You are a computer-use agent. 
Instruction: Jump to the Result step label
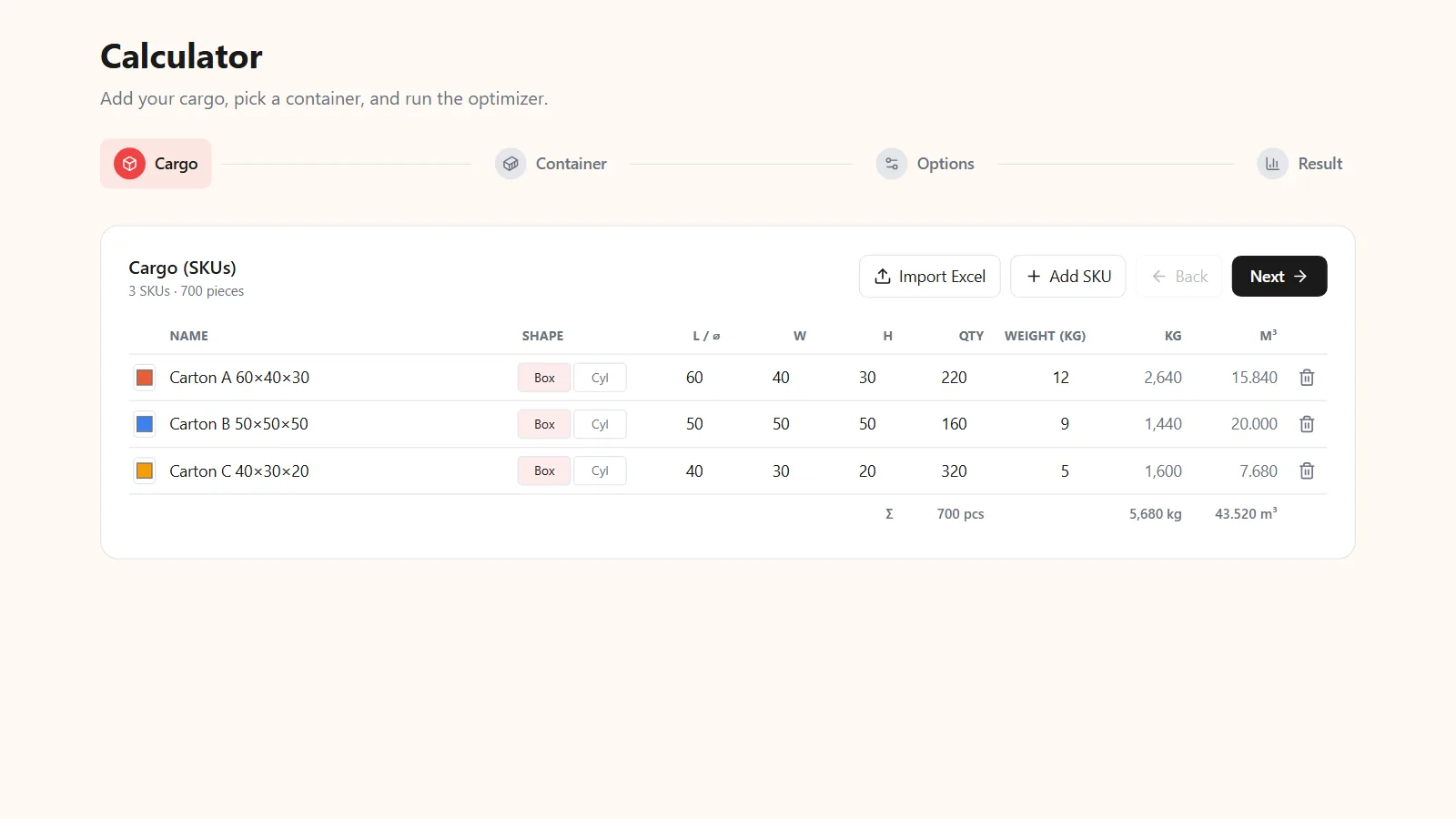(1319, 164)
